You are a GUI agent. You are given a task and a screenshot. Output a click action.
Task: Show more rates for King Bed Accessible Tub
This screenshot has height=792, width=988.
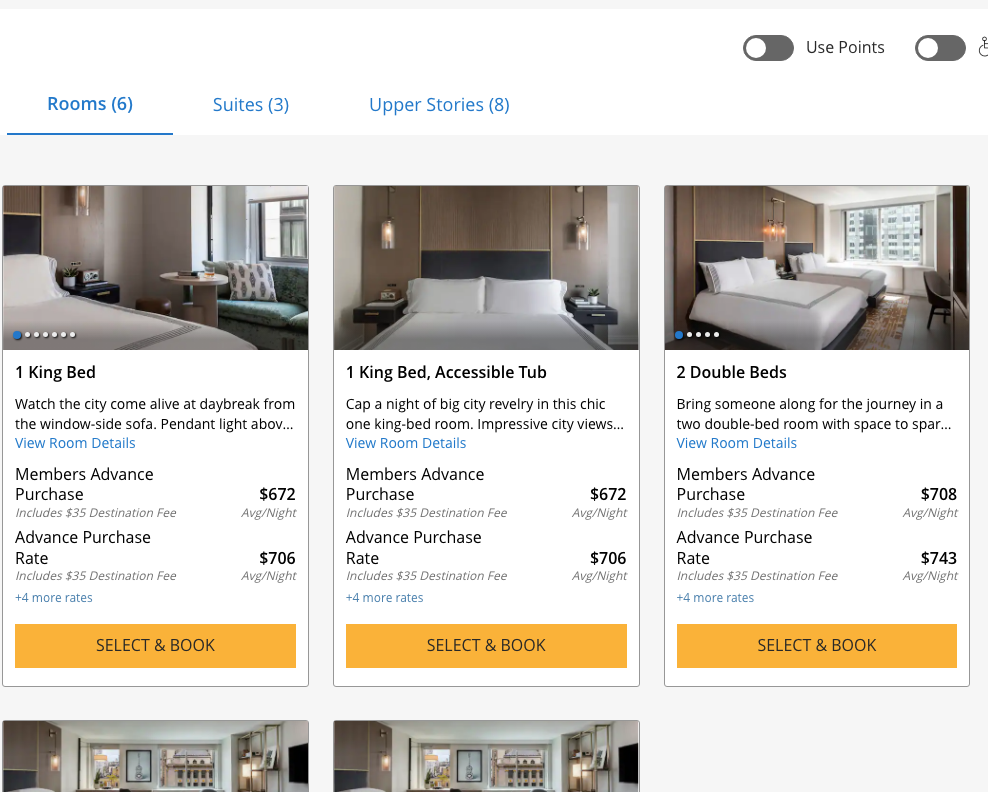(385, 598)
